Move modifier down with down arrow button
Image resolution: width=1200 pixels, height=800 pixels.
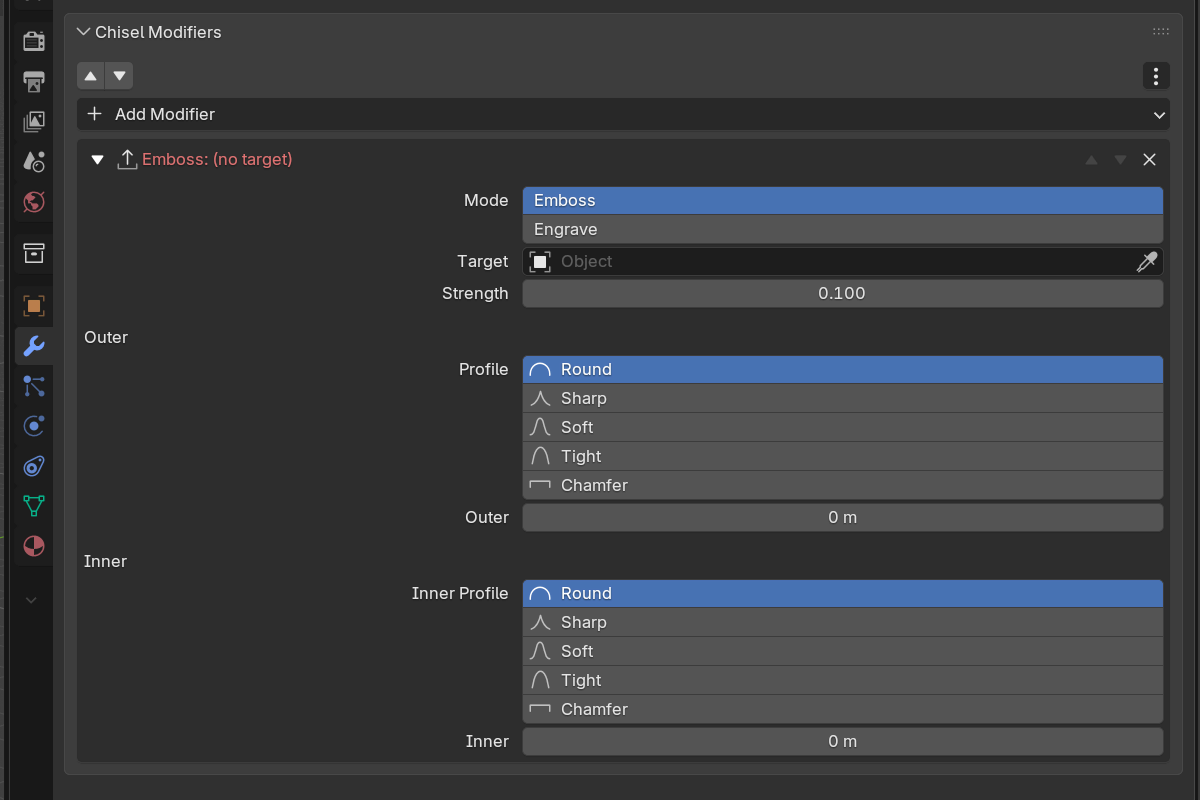tap(119, 76)
